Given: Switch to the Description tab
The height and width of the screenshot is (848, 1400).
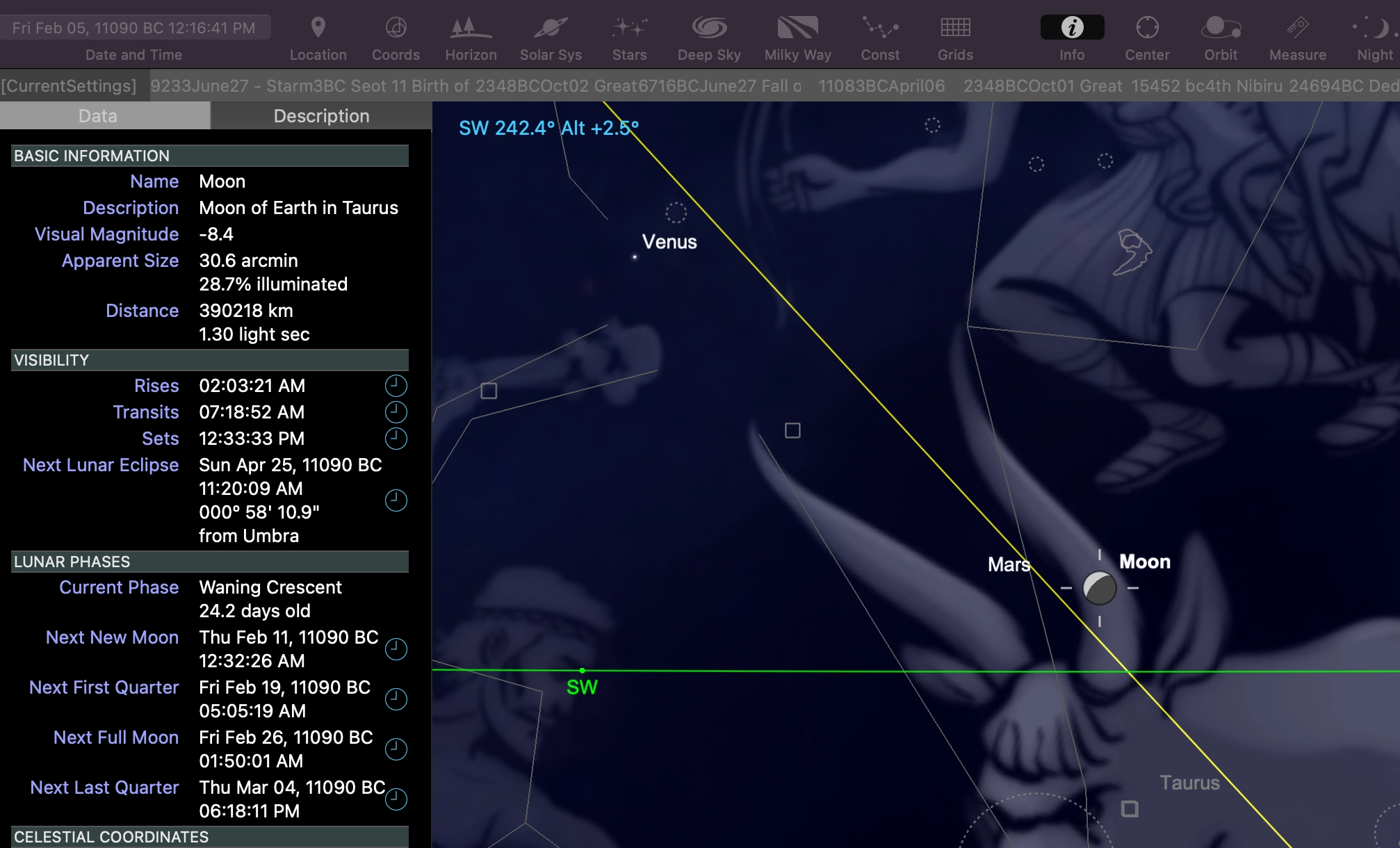Looking at the screenshot, I should [x=321, y=116].
